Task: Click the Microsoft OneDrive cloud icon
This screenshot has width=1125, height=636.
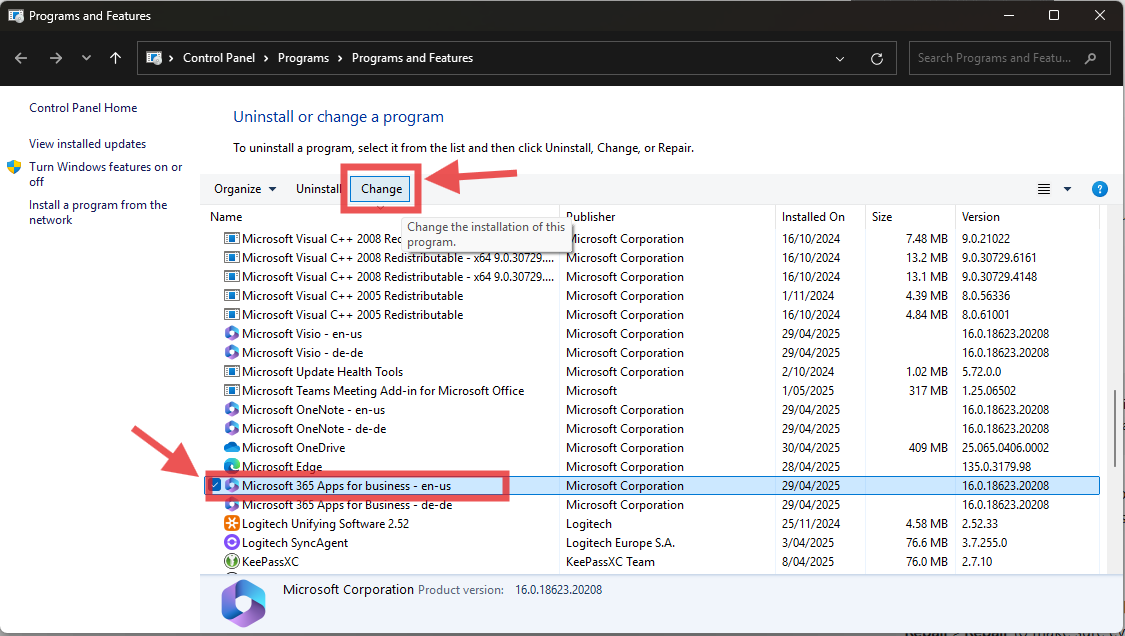Action: coord(232,448)
